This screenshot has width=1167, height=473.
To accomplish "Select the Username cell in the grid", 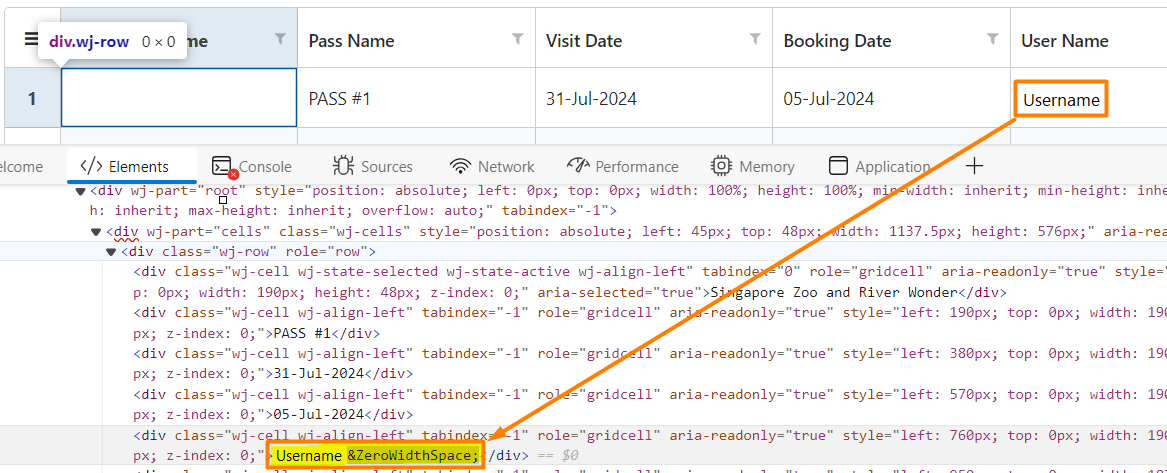I will (x=1061, y=100).
